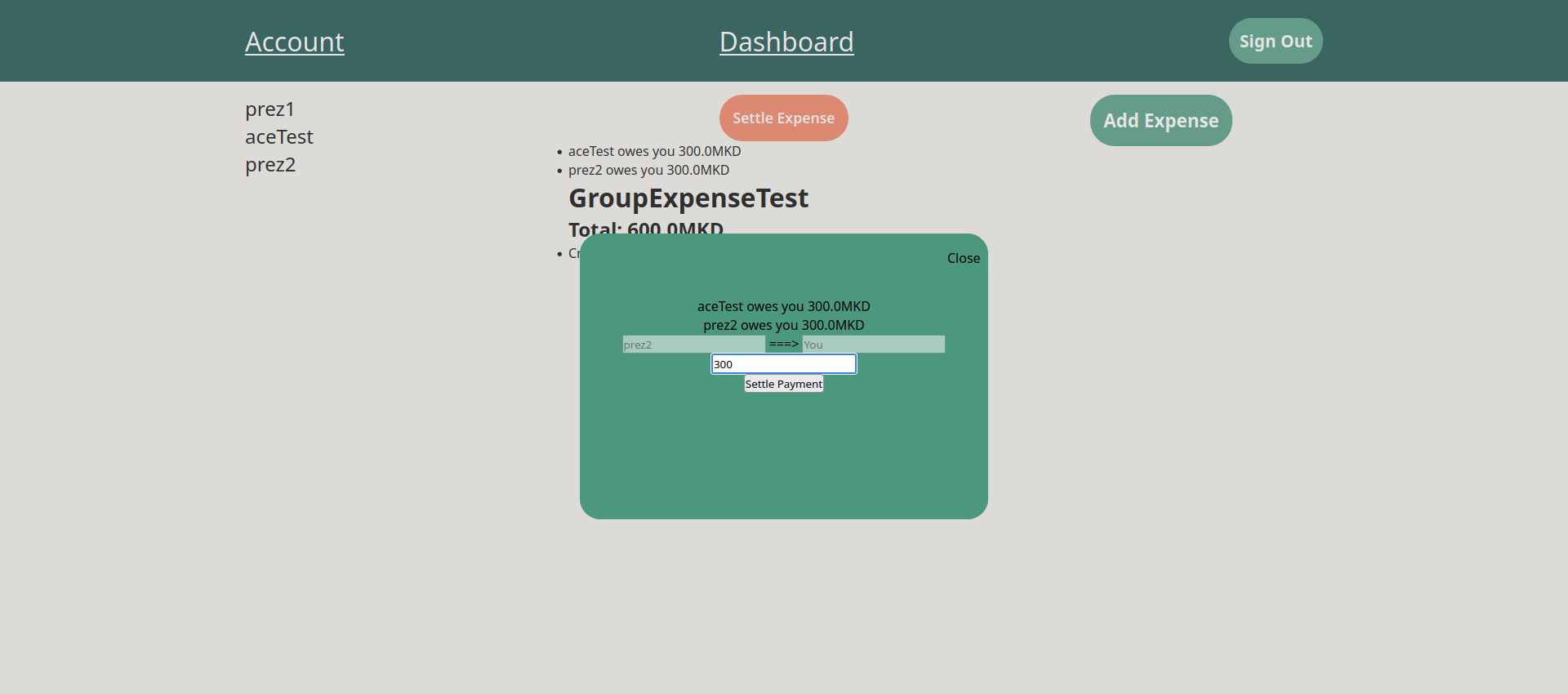
Task: Open the Account page link
Action: tap(294, 42)
